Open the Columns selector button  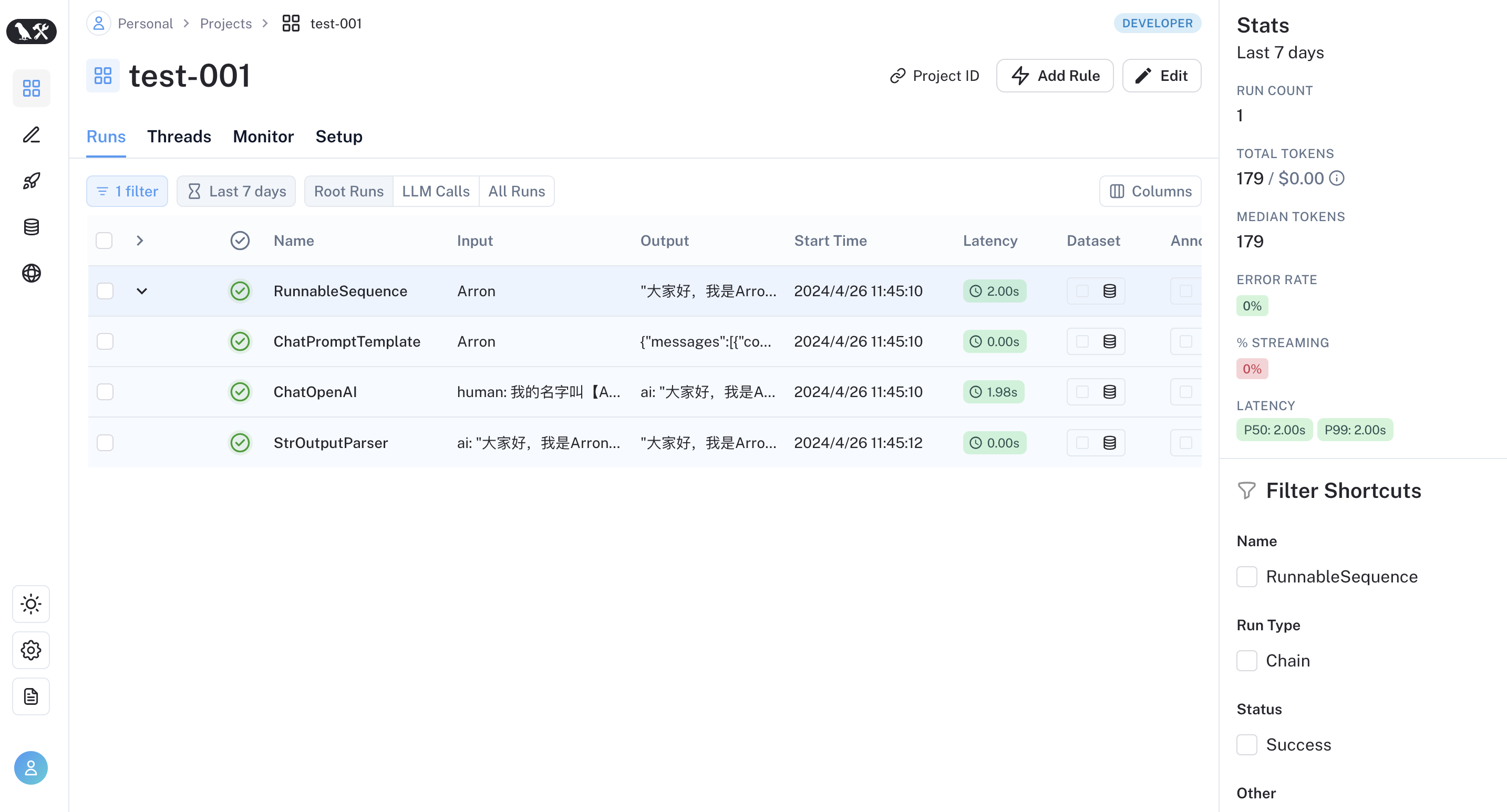[x=1150, y=191]
